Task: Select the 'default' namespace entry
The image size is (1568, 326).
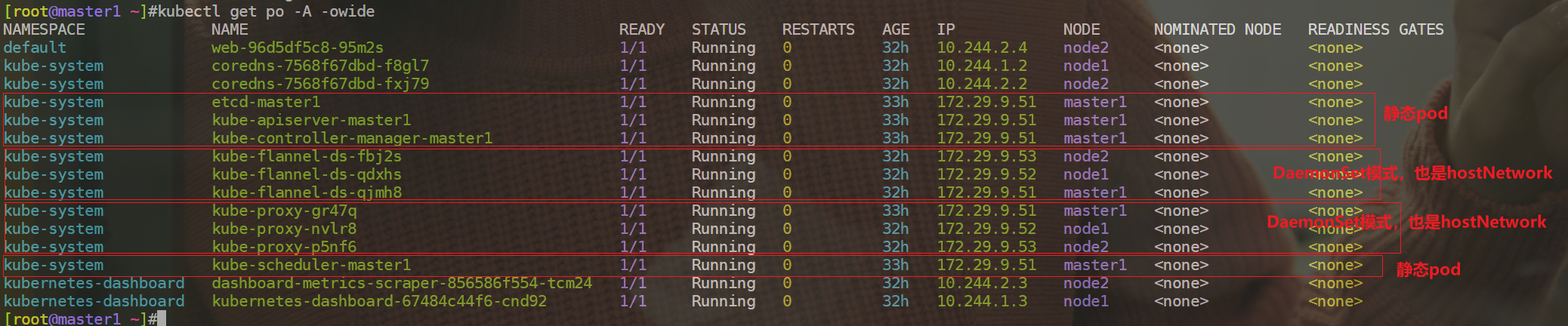Action: (x=35, y=48)
